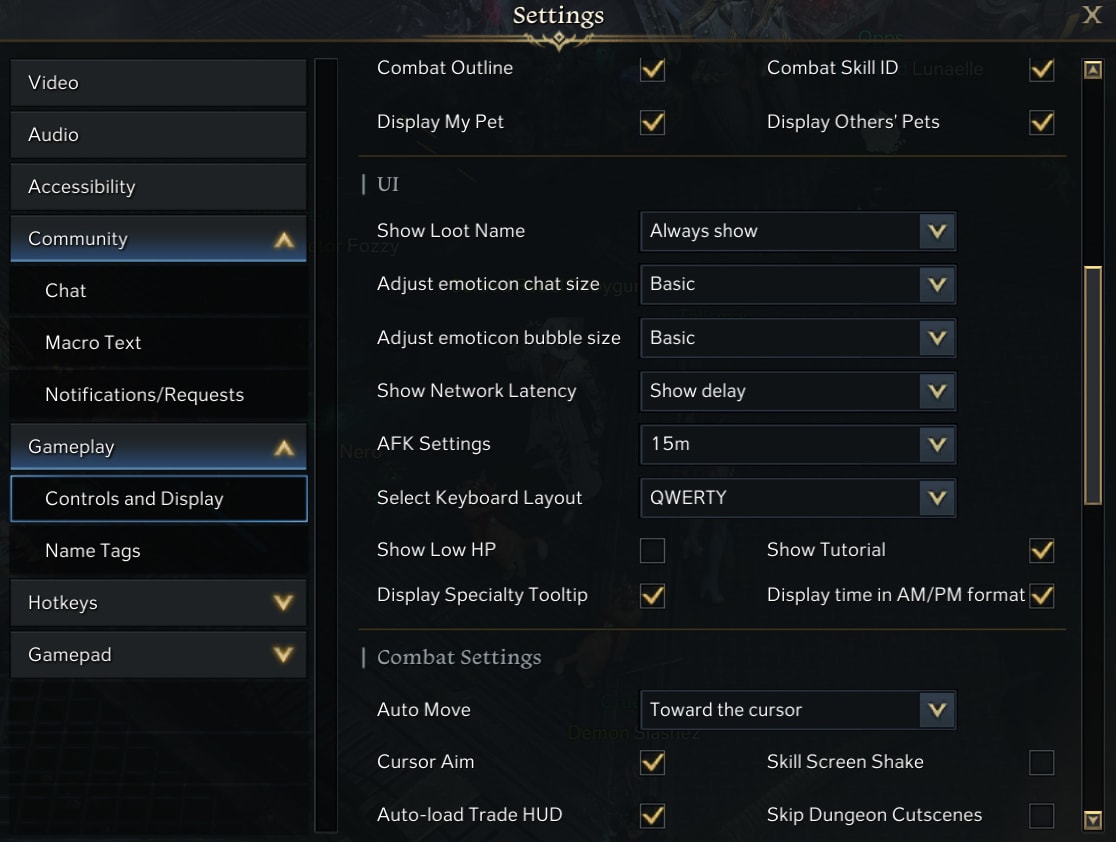Viewport: 1116px width, 842px height.
Task: Collapse the Community section arrow
Action: (284, 240)
